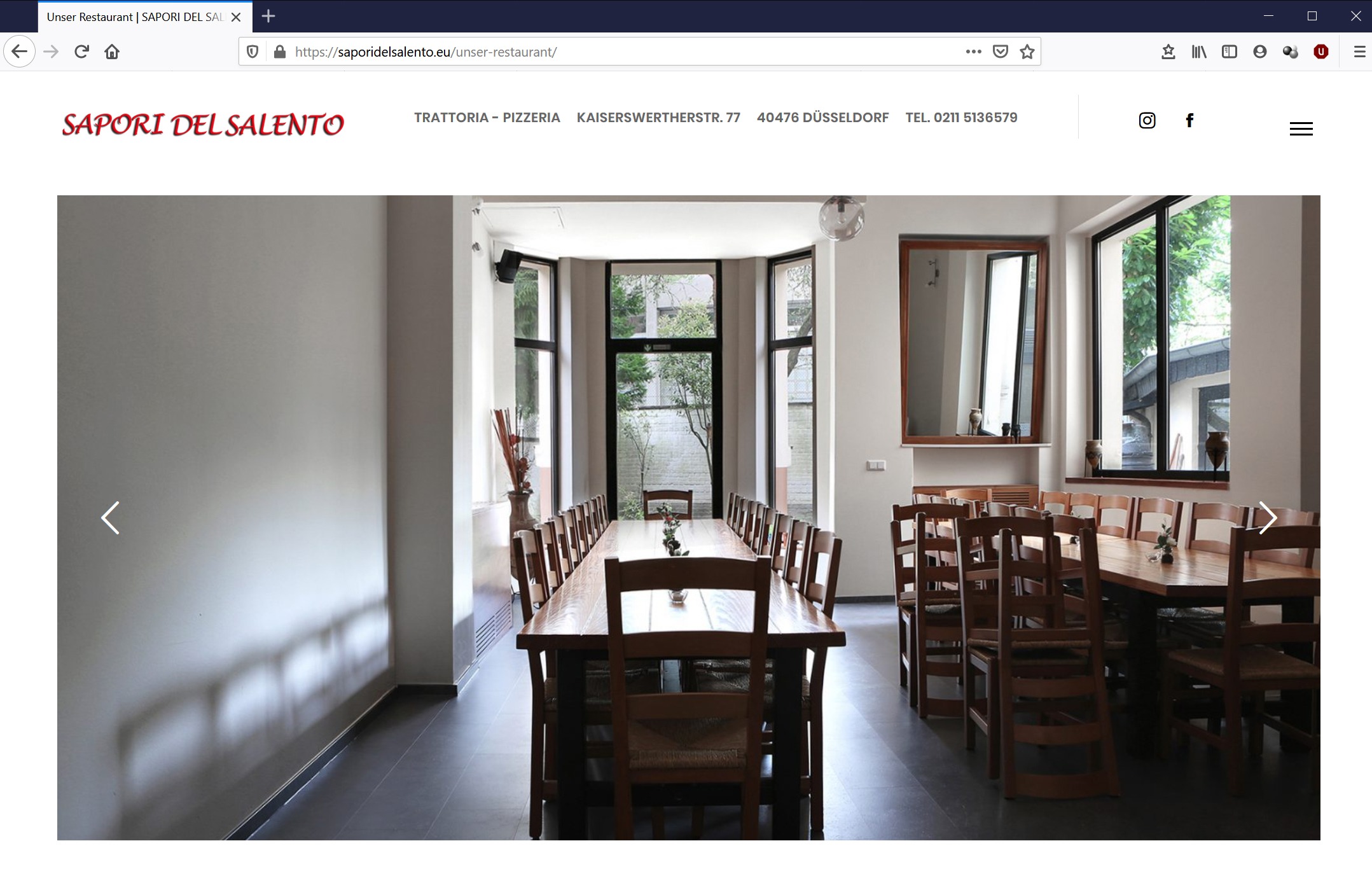
Task: Show previous slideshow image
Action: [x=110, y=518]
